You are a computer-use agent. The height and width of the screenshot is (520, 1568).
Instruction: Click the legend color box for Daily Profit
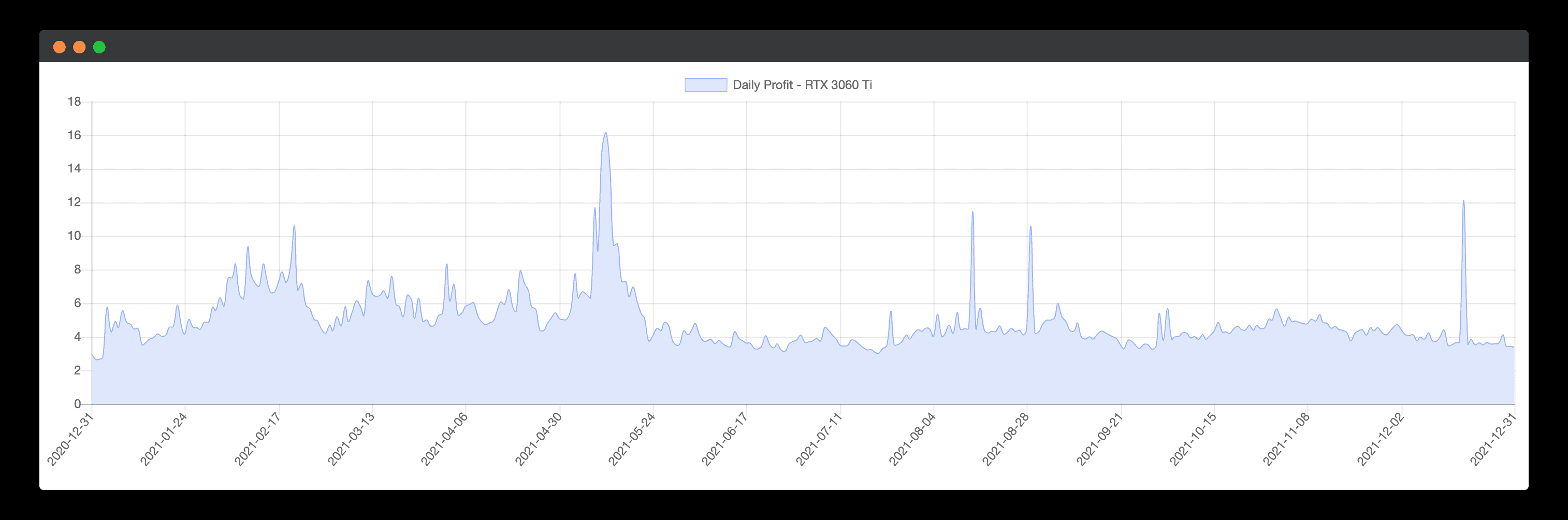pyautogui.click(x=705, y=84)
